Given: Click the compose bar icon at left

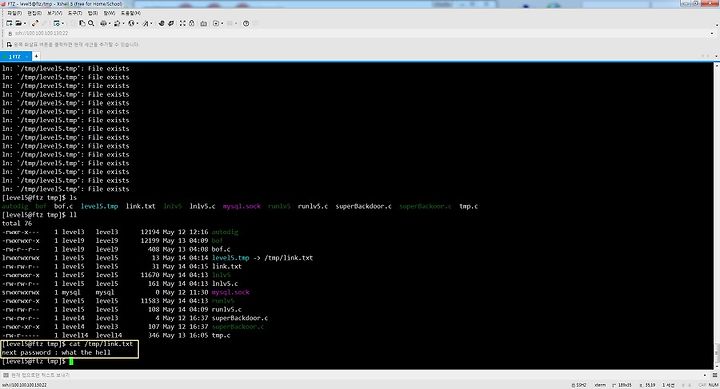Looking at the screenshot, I should [6, 375].
